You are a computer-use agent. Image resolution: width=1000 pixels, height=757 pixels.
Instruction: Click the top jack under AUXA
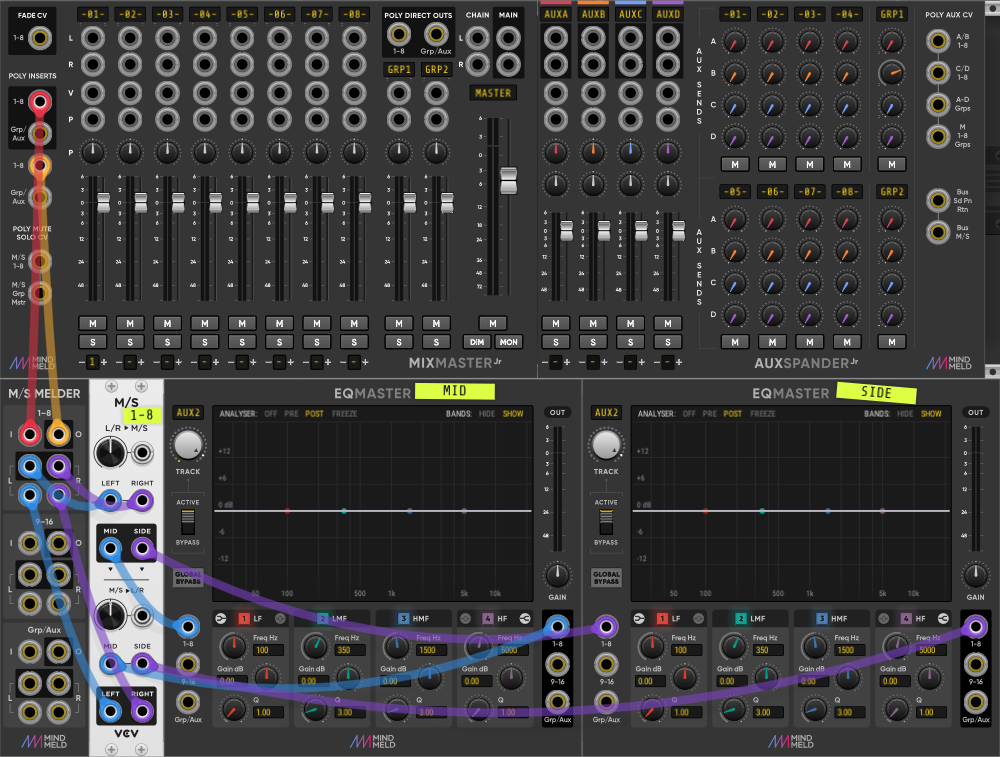(x=555, y=38)
